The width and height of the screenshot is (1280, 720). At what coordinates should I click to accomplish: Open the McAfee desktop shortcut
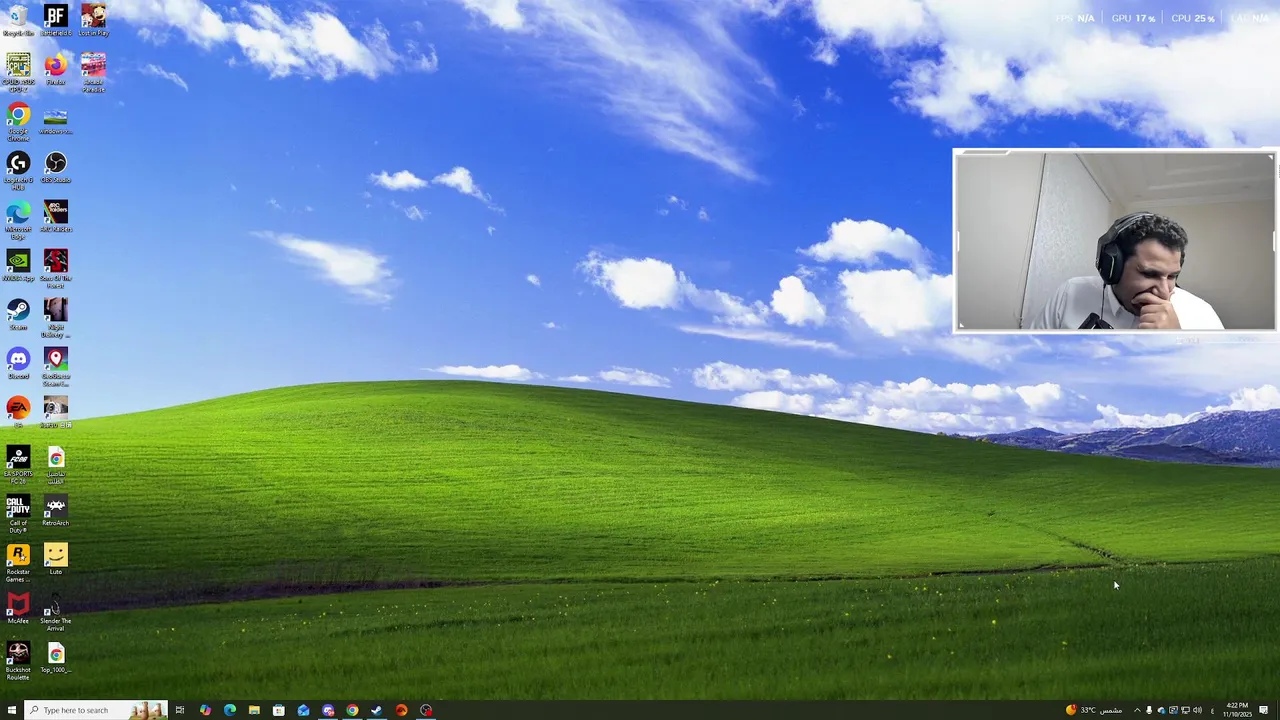coord(18,609)
